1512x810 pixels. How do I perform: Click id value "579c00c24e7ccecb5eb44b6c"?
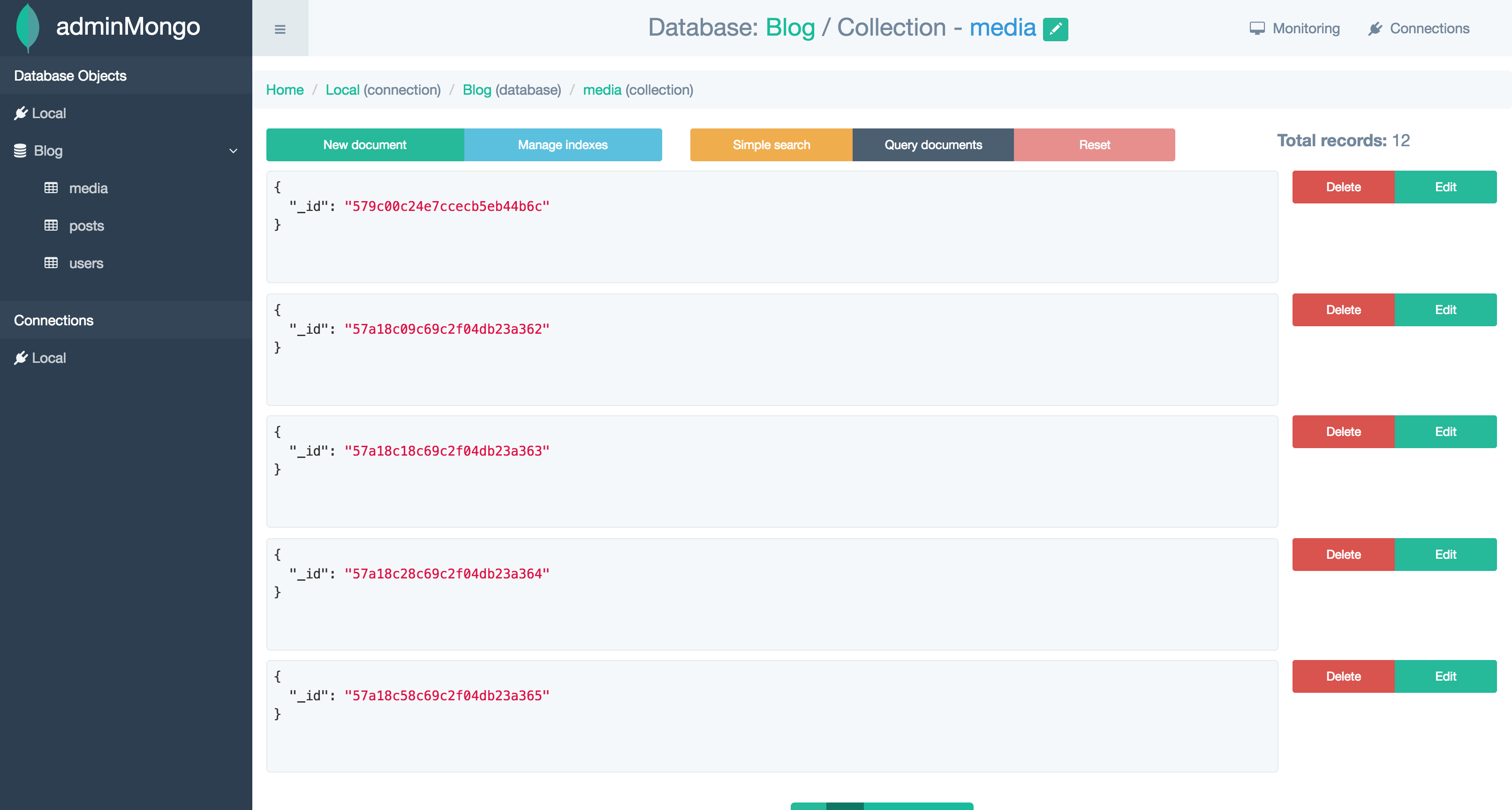[447, 206]
